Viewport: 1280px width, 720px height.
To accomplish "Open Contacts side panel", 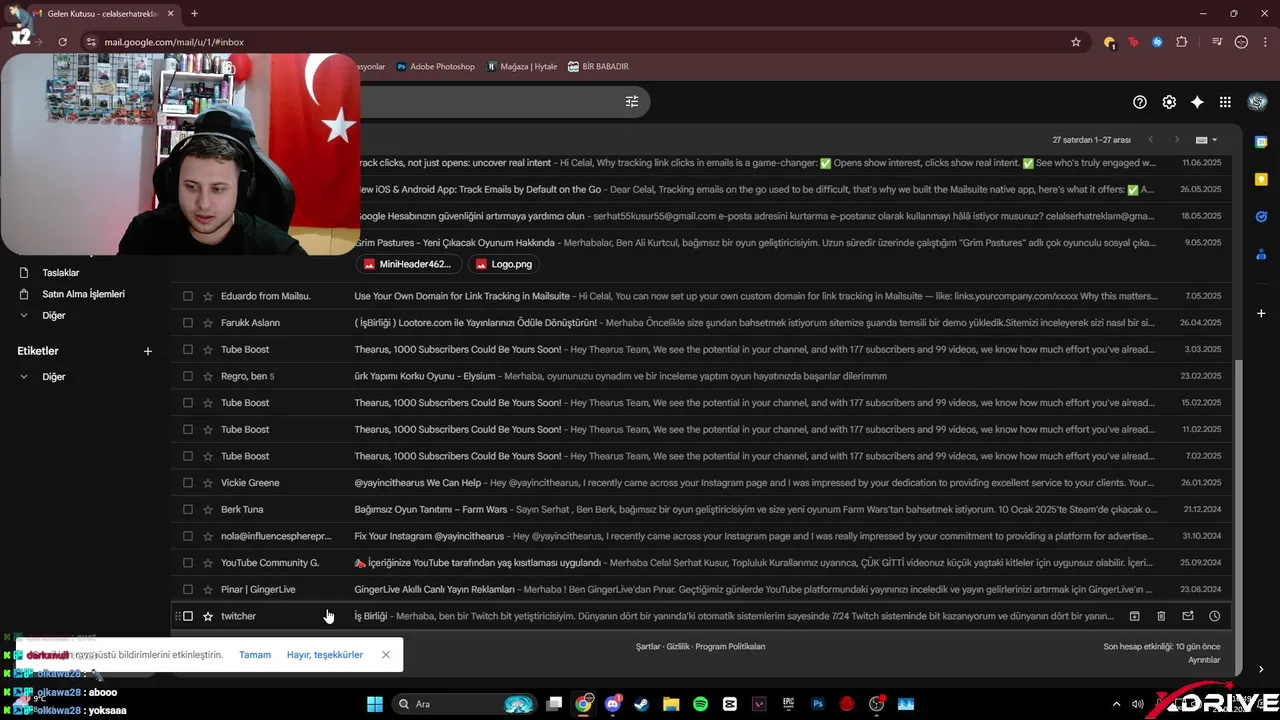I will [x=1261, y=253].
